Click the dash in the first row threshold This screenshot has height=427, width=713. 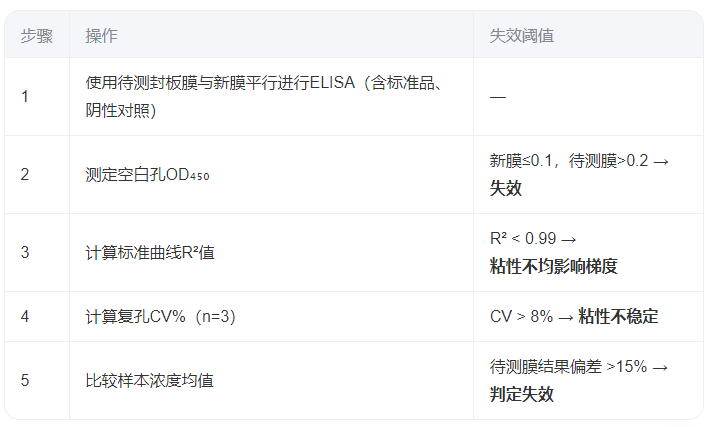[497, 97]
